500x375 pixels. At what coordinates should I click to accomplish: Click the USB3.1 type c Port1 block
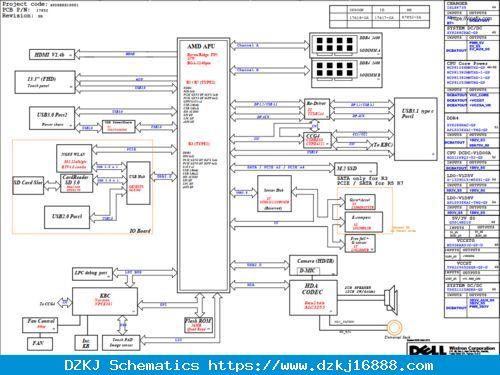tap(416, 129)
